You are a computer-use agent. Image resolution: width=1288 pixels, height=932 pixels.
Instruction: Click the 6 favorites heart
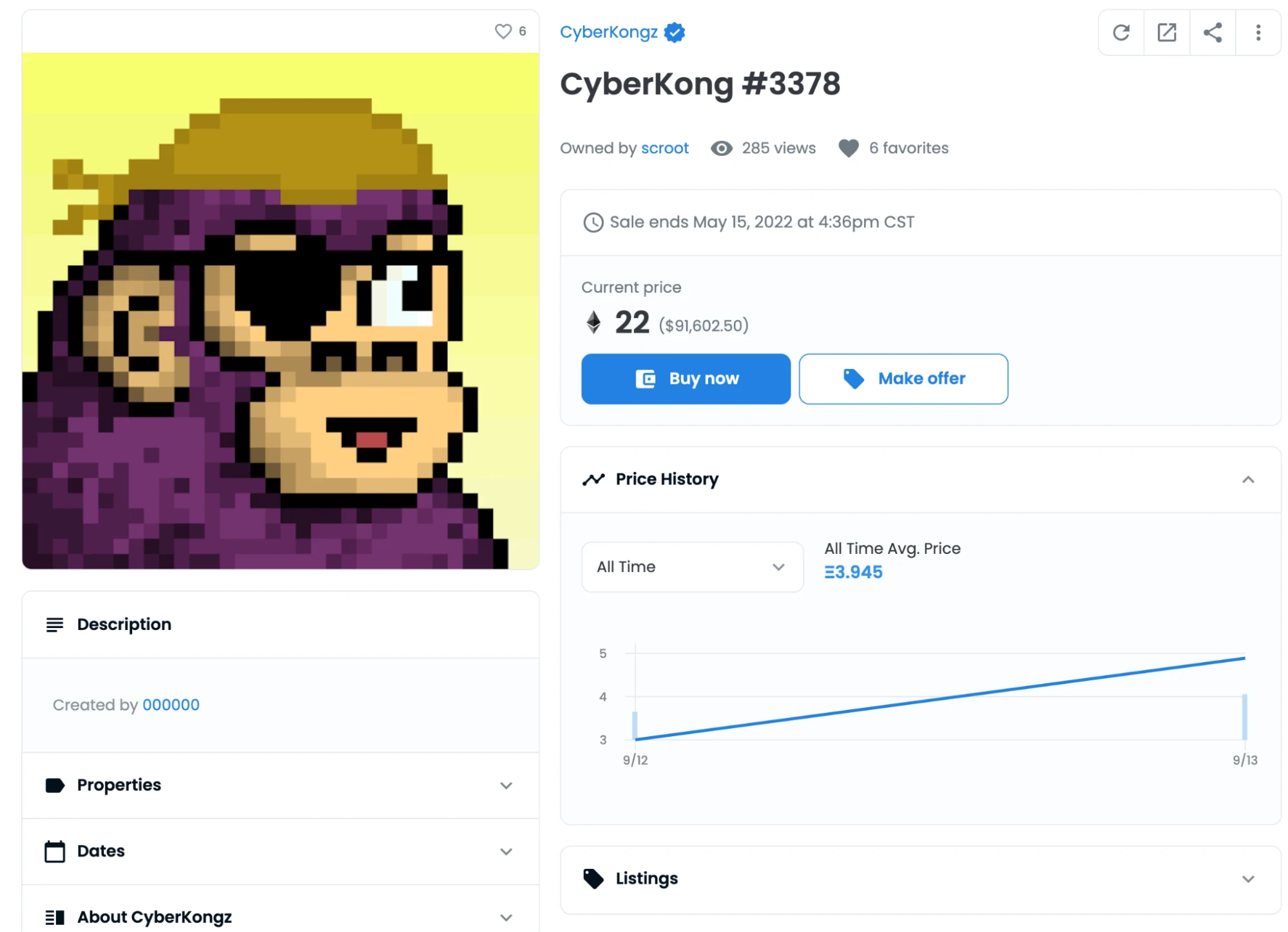point(848,149)
